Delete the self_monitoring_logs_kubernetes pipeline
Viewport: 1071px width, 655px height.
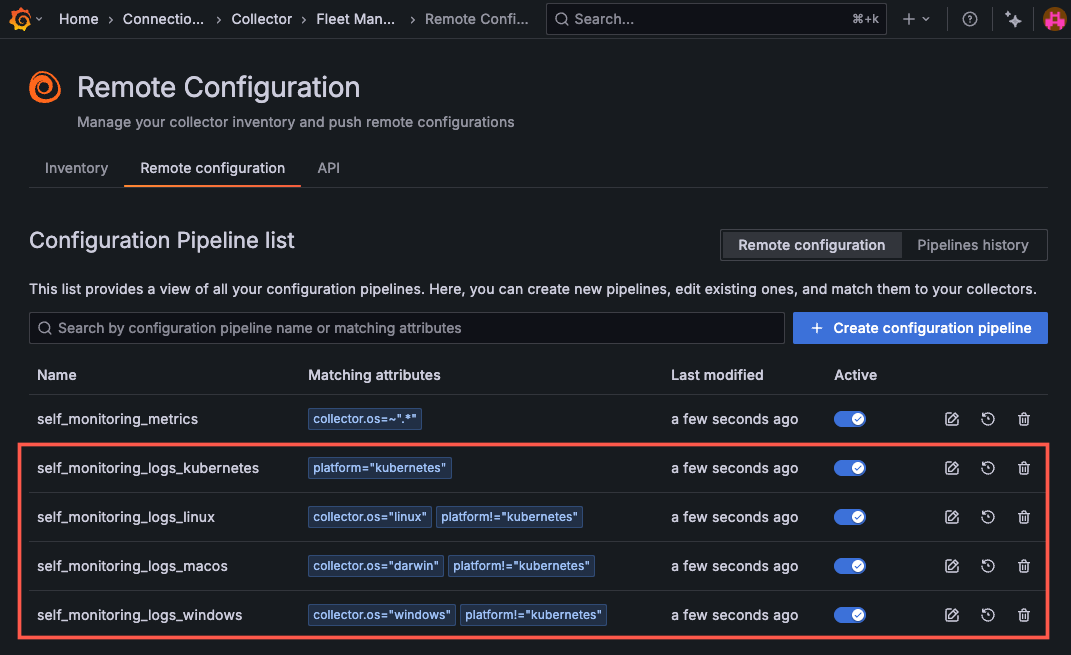(1024, 468)
